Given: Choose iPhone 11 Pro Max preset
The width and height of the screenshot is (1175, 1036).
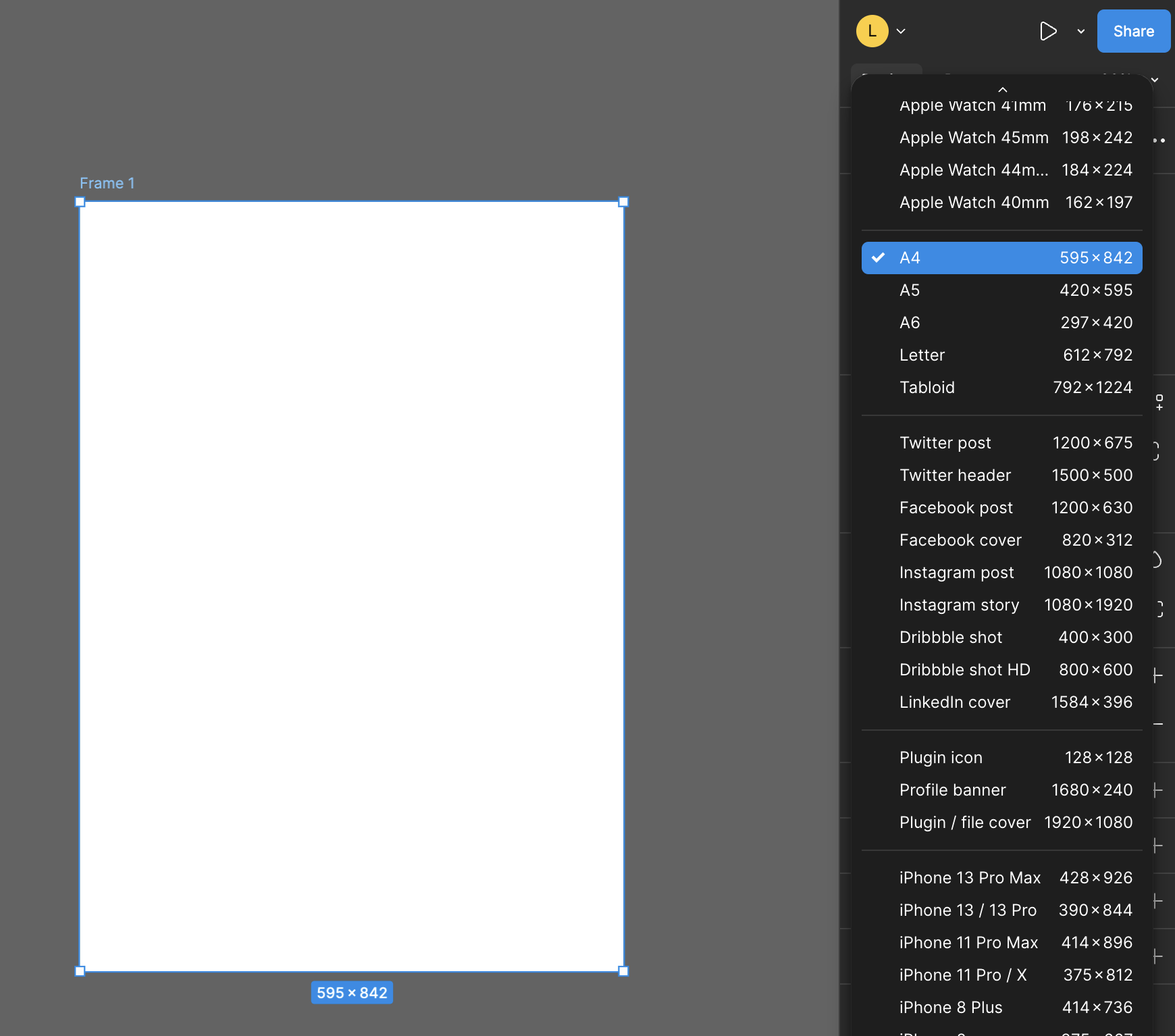Looking at the screenshot, I should [x=1002, y=943].
